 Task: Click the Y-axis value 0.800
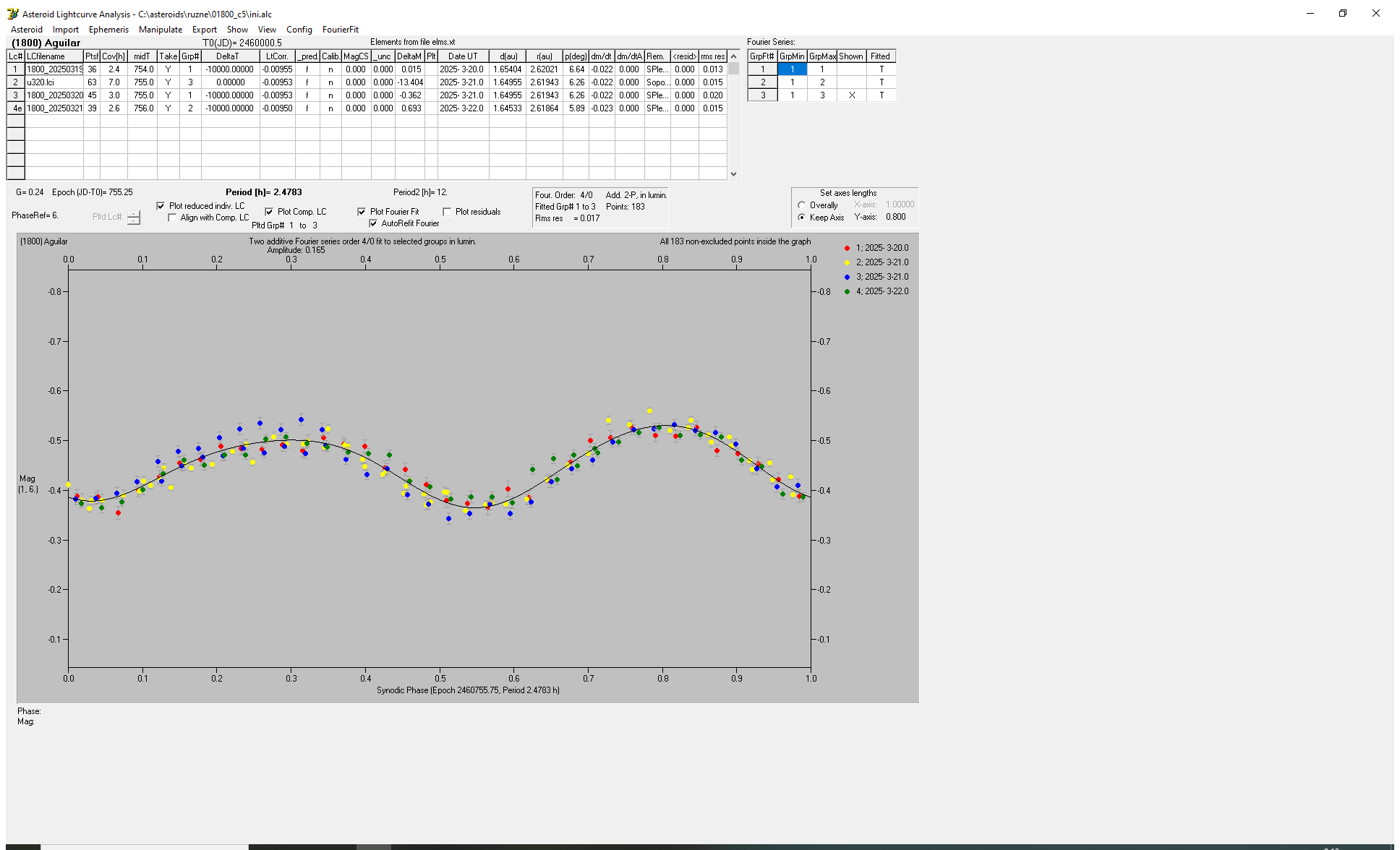pos(895,217)
